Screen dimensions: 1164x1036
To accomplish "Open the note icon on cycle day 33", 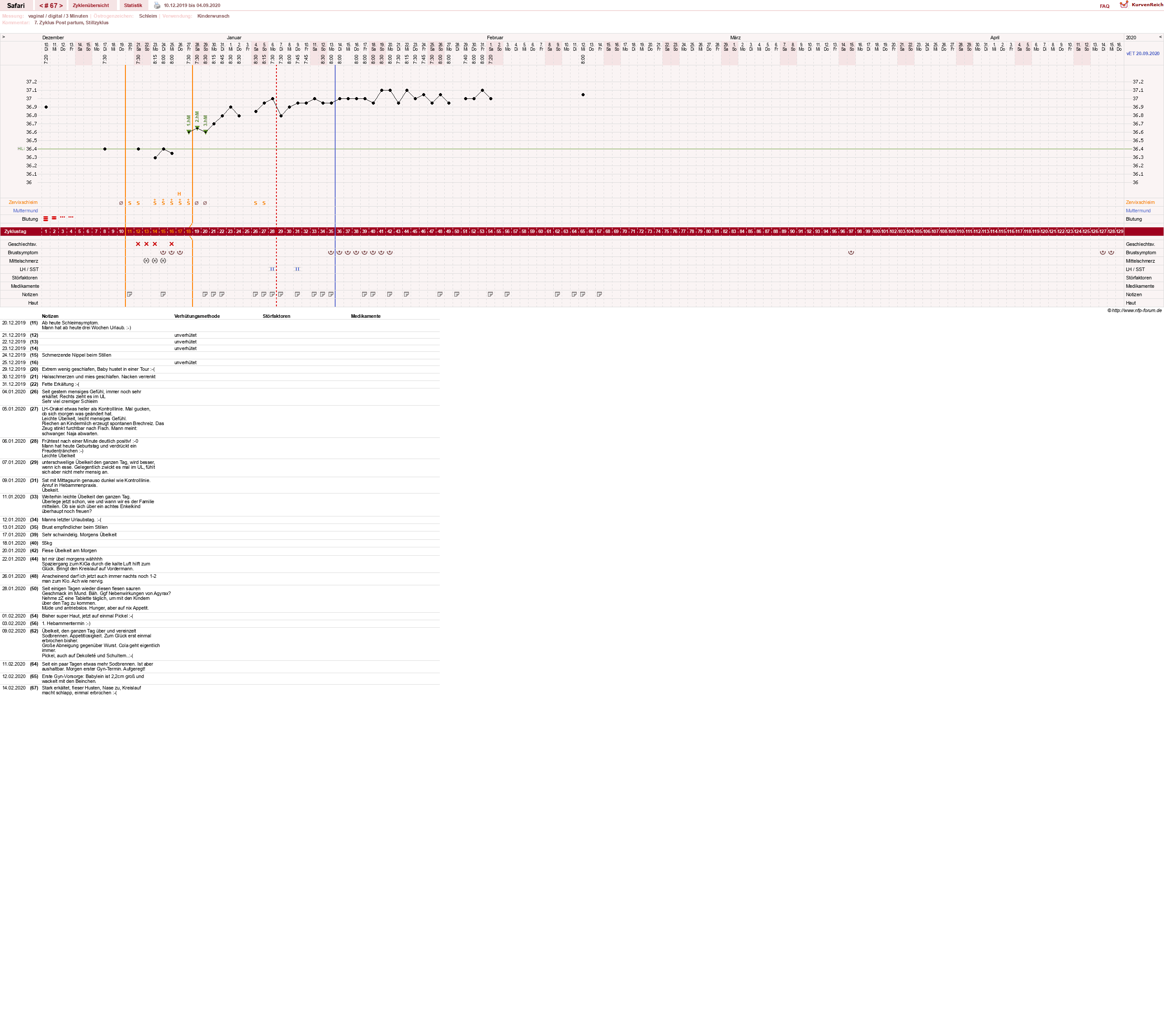I will [314, 294].
